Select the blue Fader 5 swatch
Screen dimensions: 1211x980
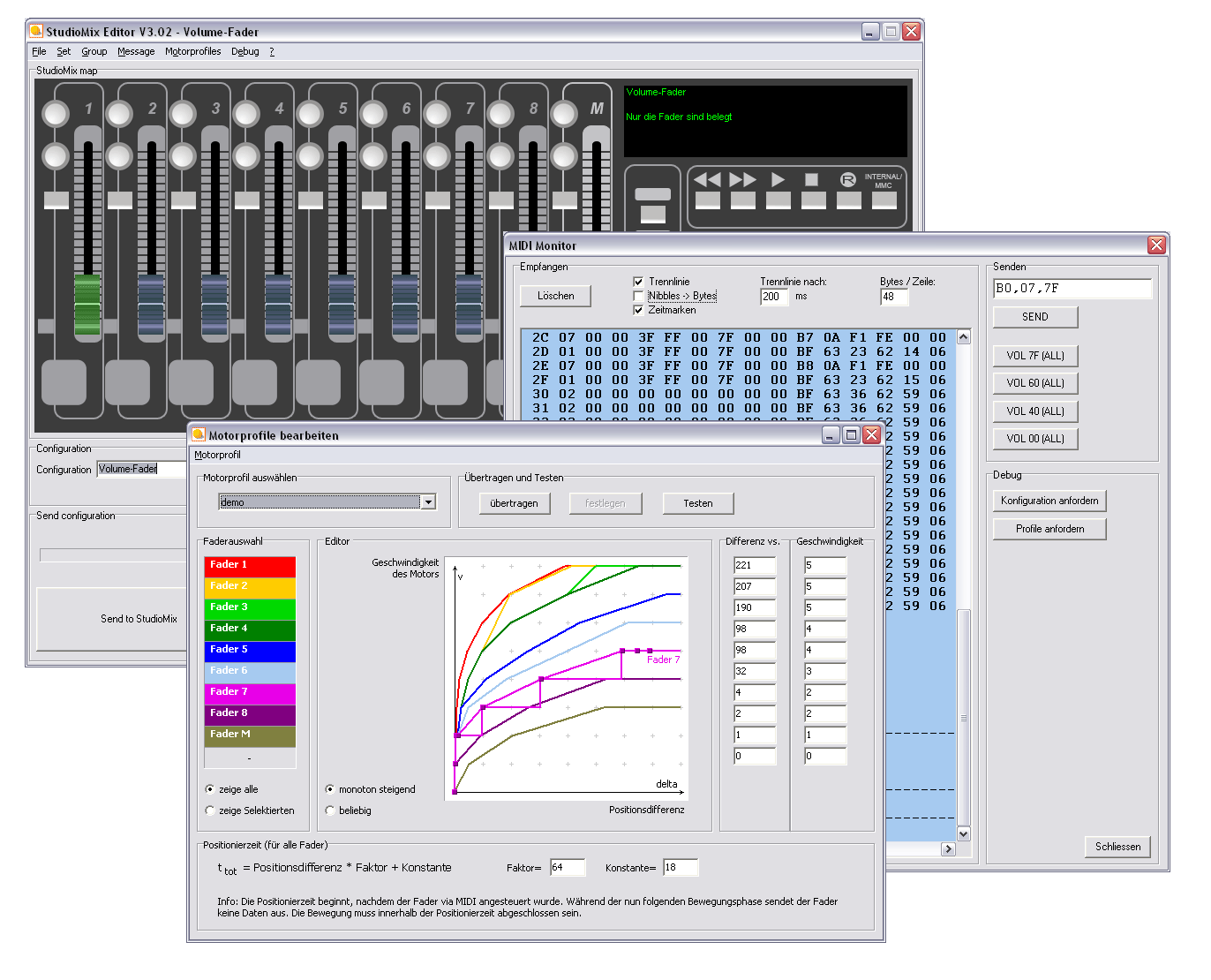click(250, 650)
